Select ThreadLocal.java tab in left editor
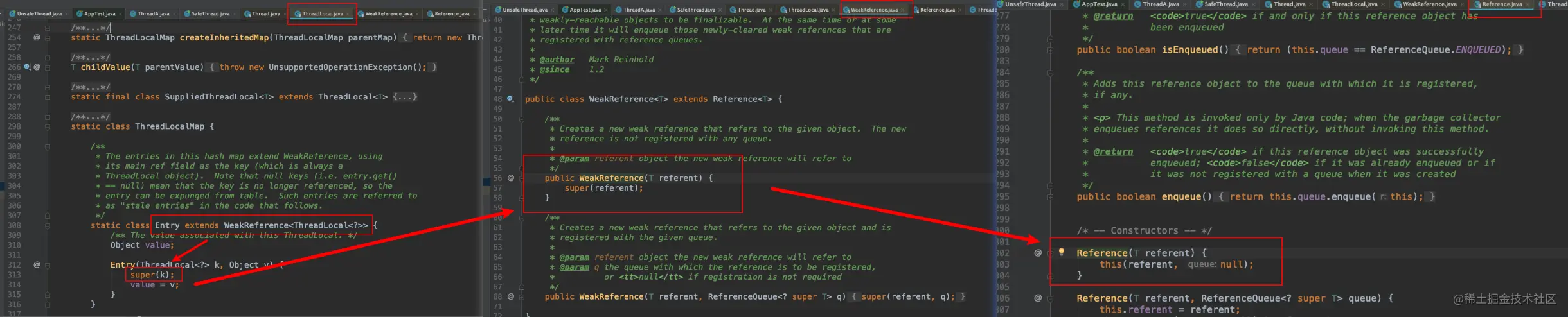This screenshot has width=1568, height=317. click(323, 13)
